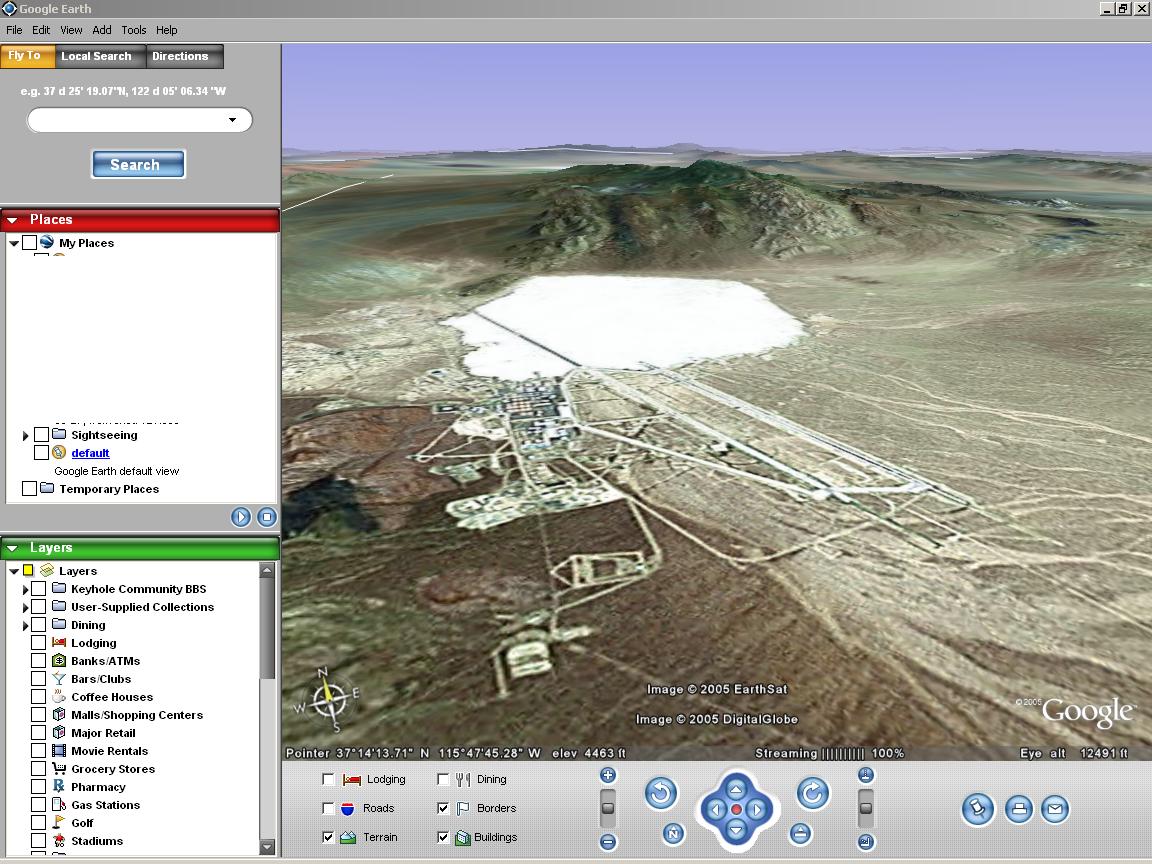Tick the Temporary Places checkbox
The width and height of the screenshot is (1152, 864).
click(x=29, y=489)
